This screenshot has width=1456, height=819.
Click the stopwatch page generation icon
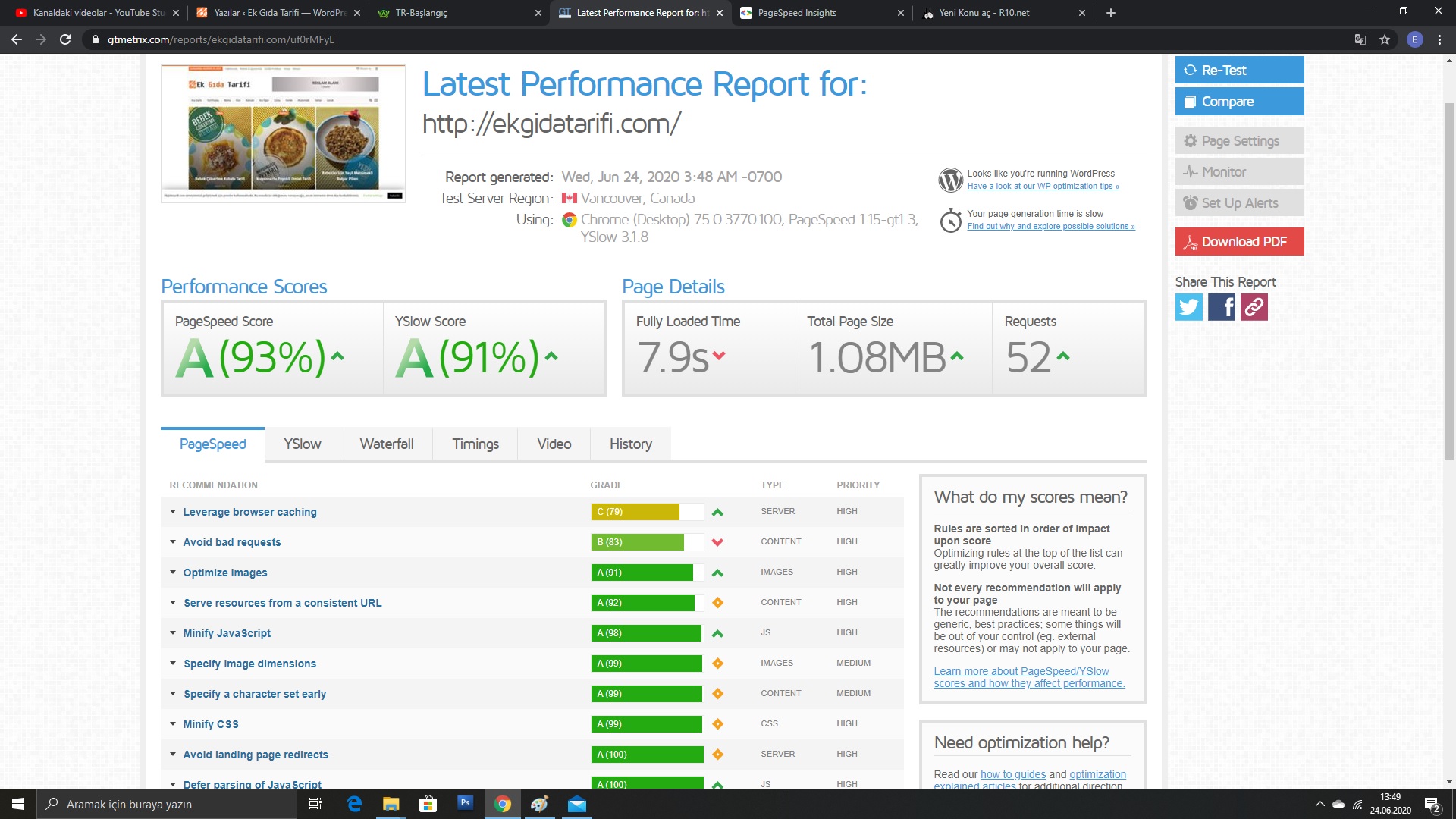(x=950, y=221)
